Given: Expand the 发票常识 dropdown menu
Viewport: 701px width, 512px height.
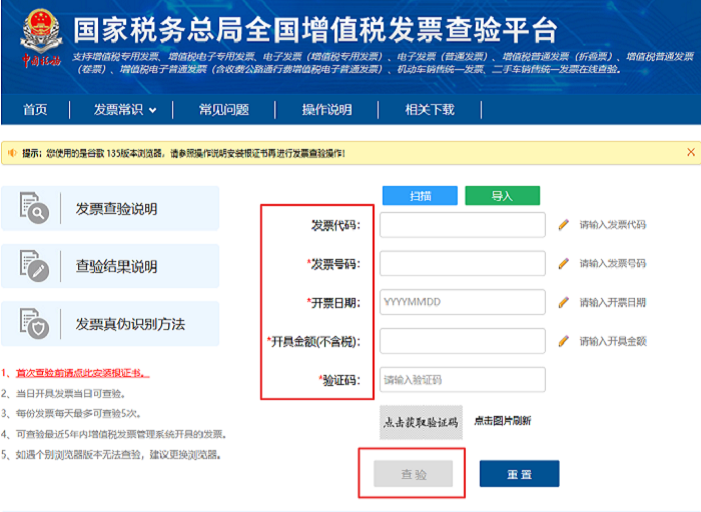Looking at the screenshot, I should pos(125,110).
